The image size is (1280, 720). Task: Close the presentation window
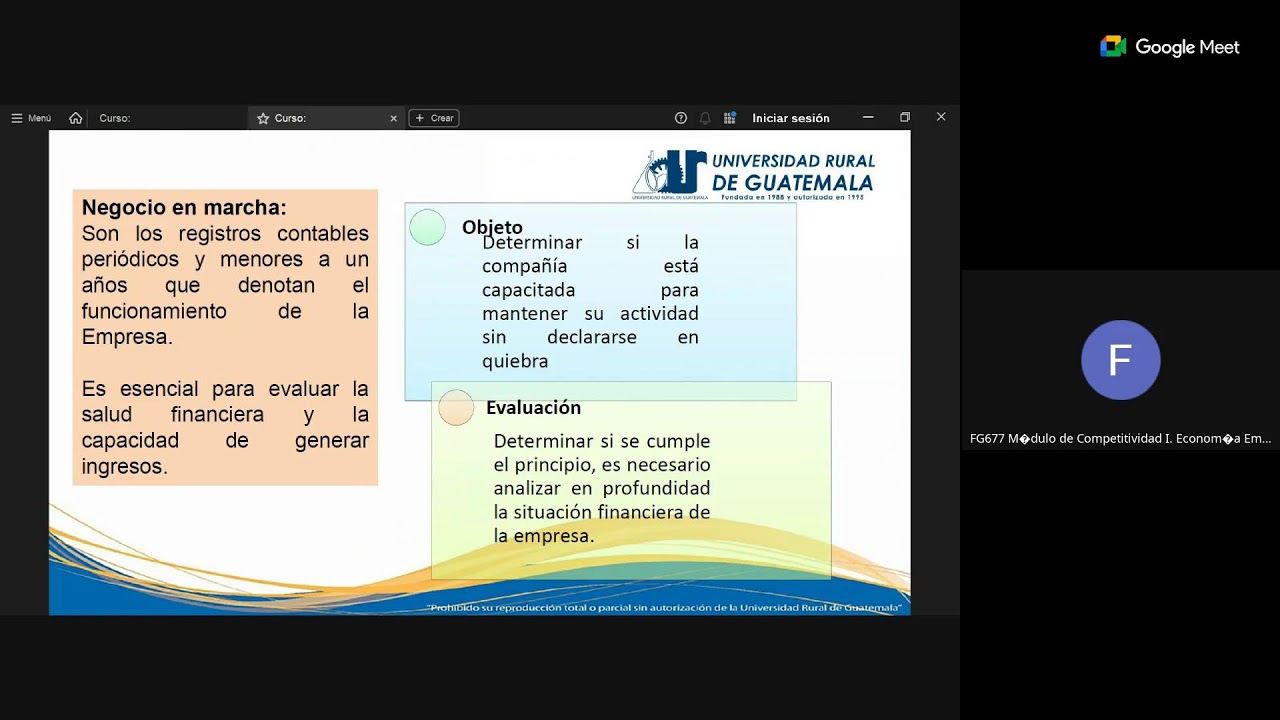(941, 117)
